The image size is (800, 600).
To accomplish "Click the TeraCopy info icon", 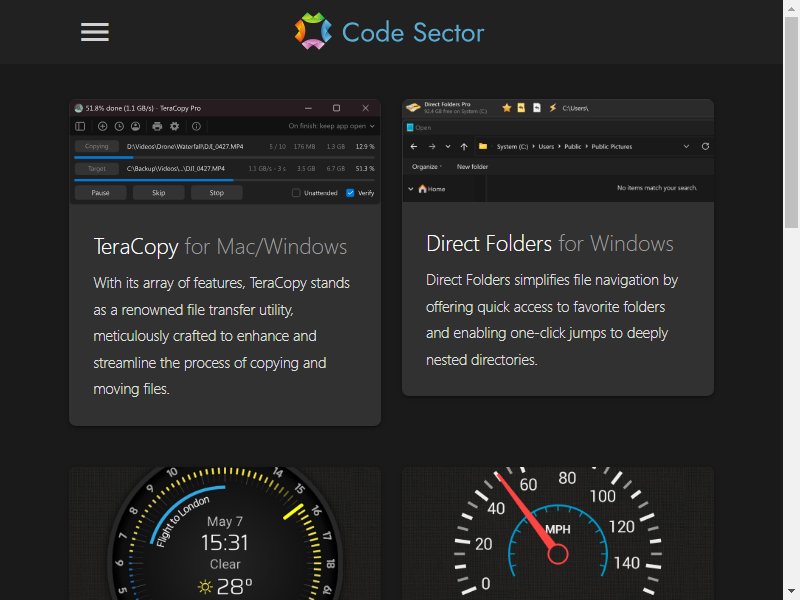I will click(x=196, y=126).
